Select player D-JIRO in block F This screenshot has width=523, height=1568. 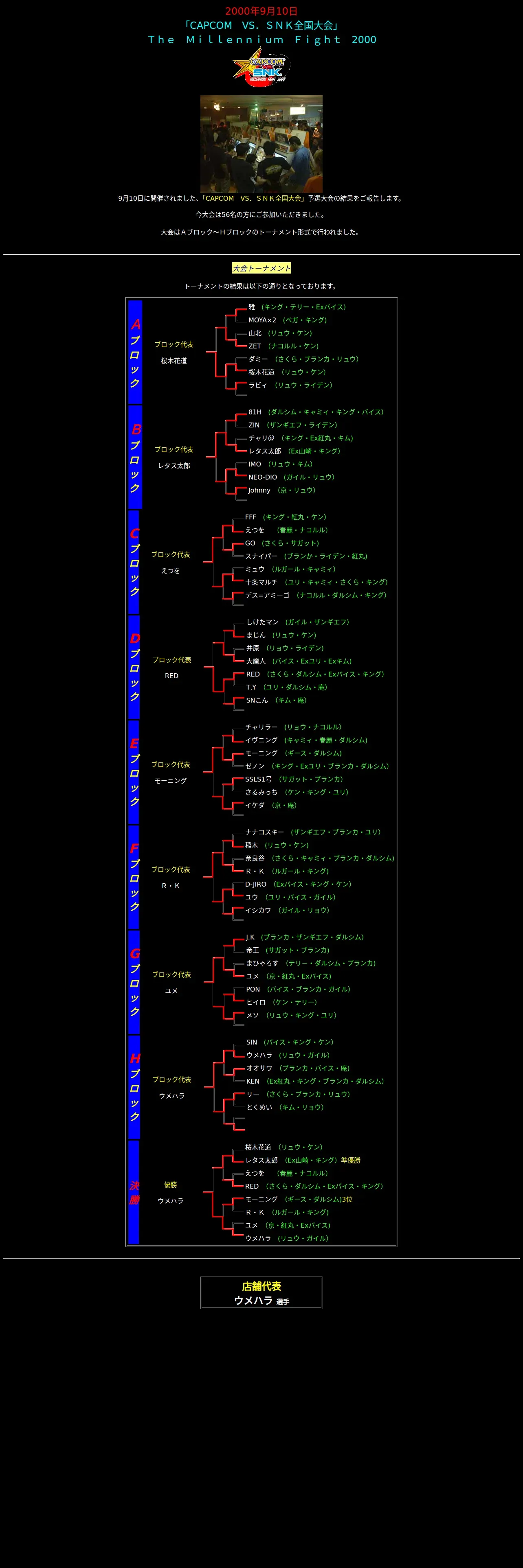point(256,885)
